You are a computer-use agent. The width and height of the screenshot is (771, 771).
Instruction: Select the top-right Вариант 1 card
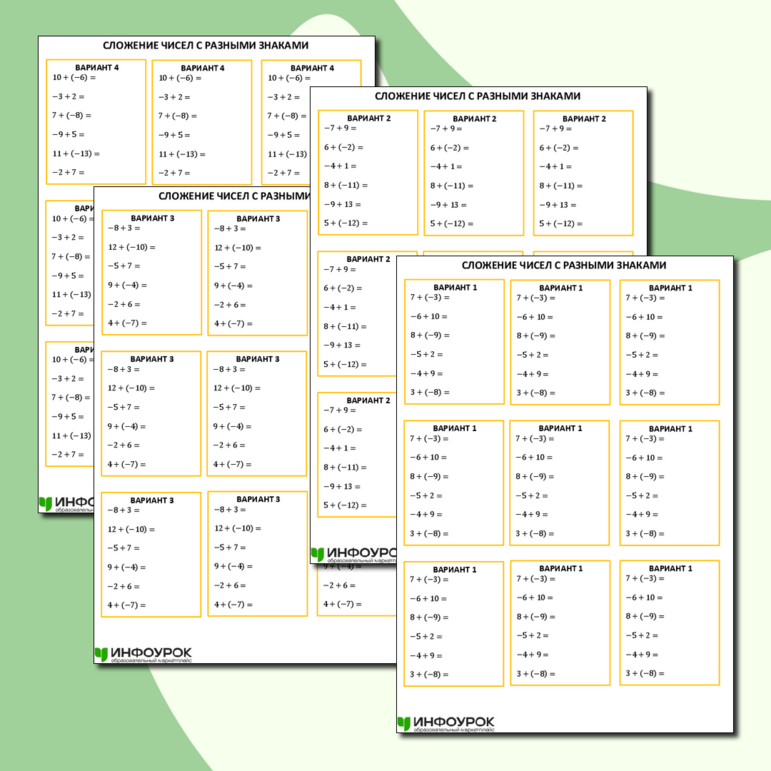(669, 341)
